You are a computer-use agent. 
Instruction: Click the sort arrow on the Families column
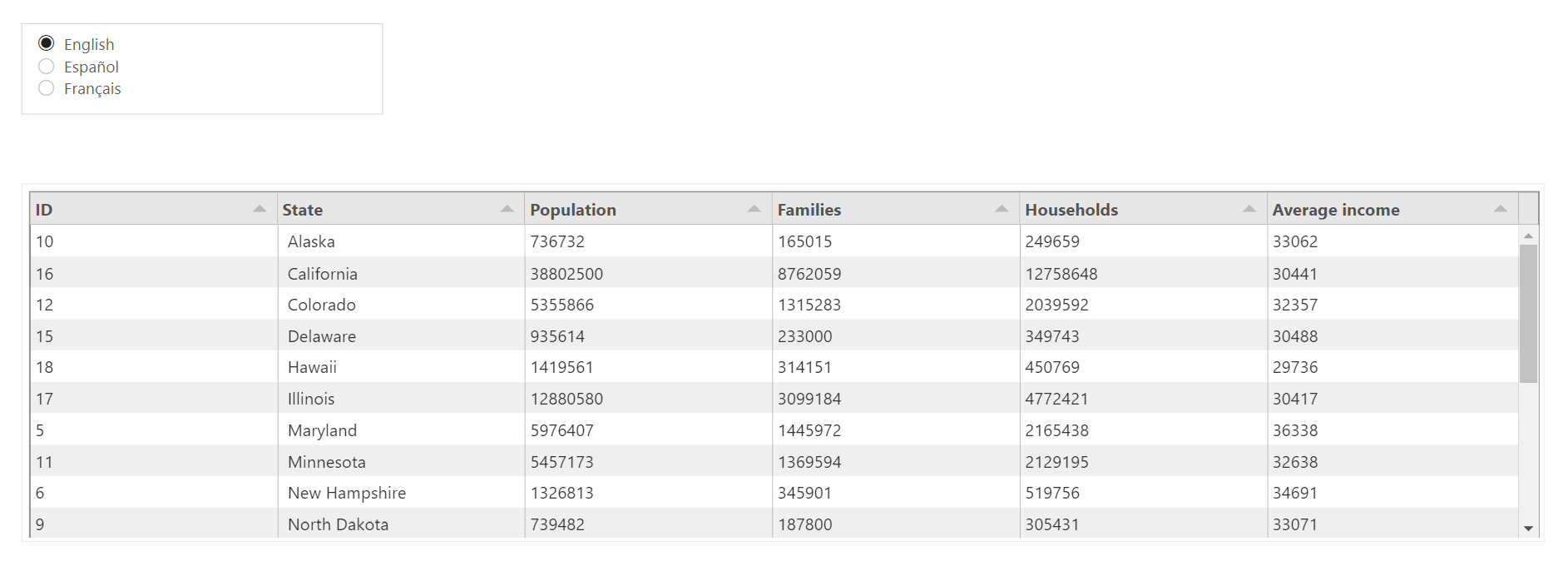click(x=1000, y=209)
